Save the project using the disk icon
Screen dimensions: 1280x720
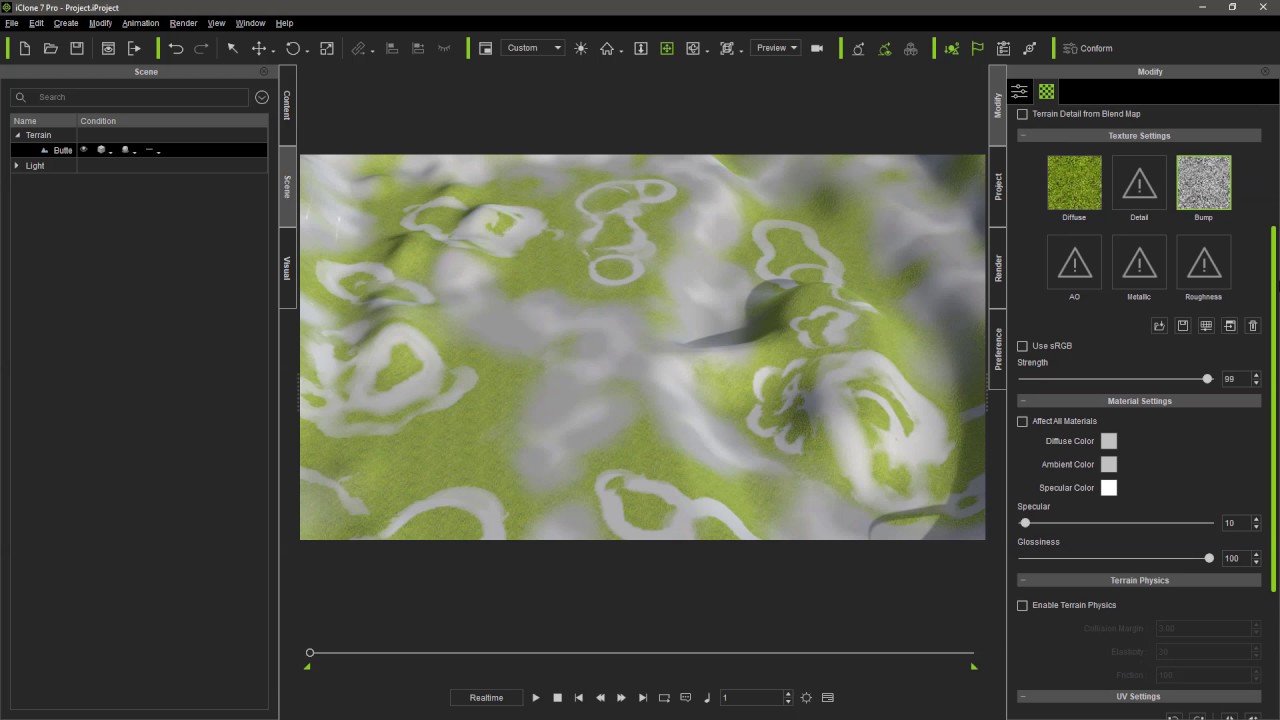tap(77, 48)
